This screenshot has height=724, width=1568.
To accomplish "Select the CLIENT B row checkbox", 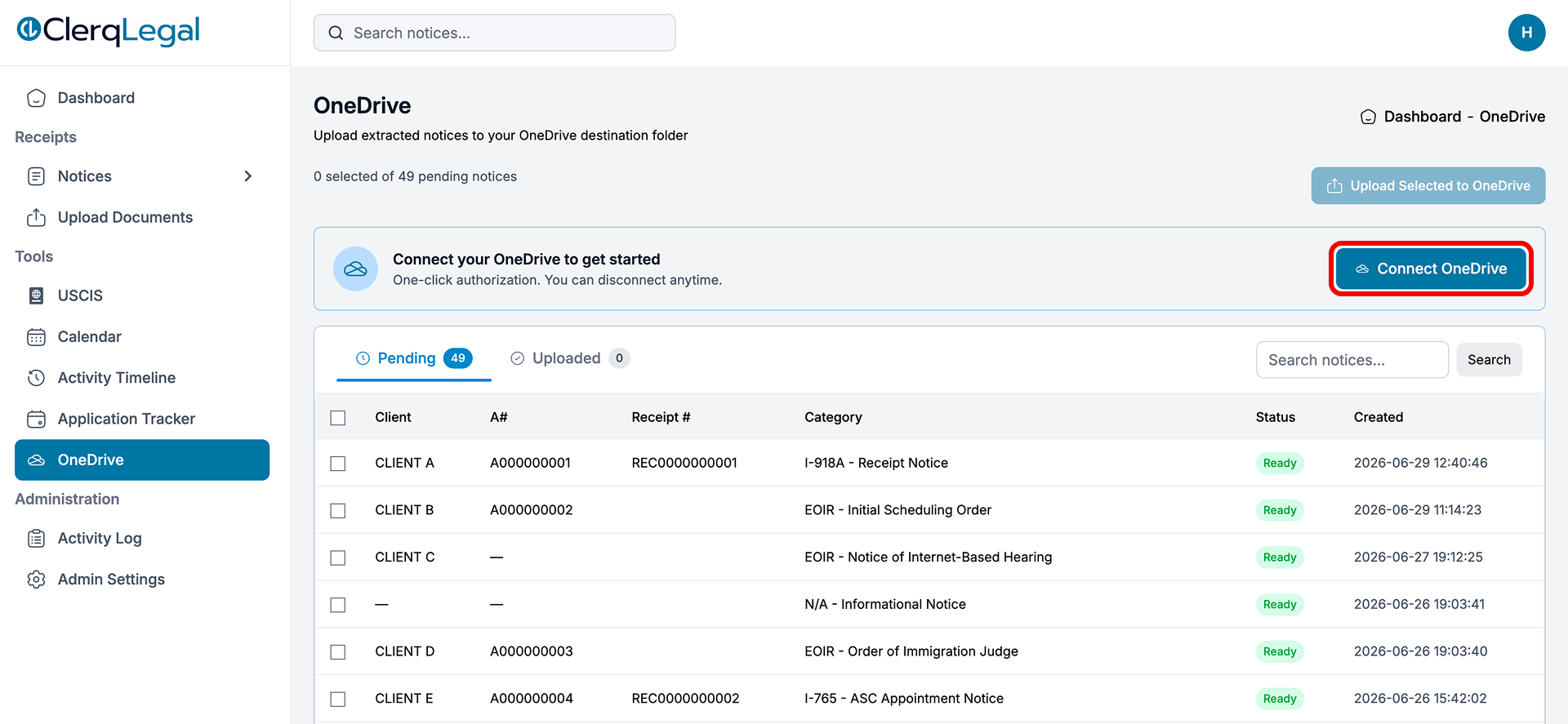I will click(x=338, y=511).
